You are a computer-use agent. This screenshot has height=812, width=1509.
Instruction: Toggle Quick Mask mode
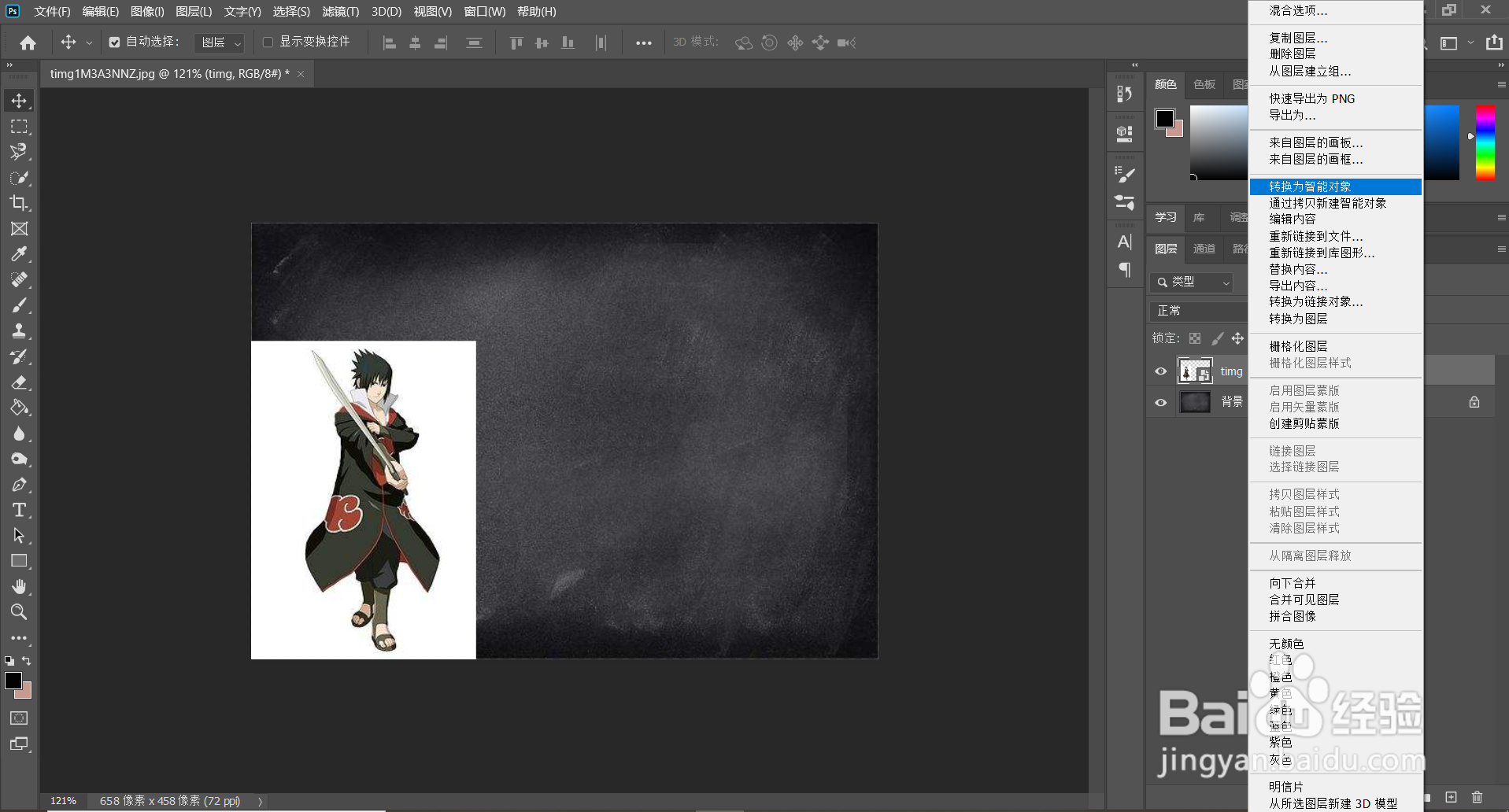(19, 718)
